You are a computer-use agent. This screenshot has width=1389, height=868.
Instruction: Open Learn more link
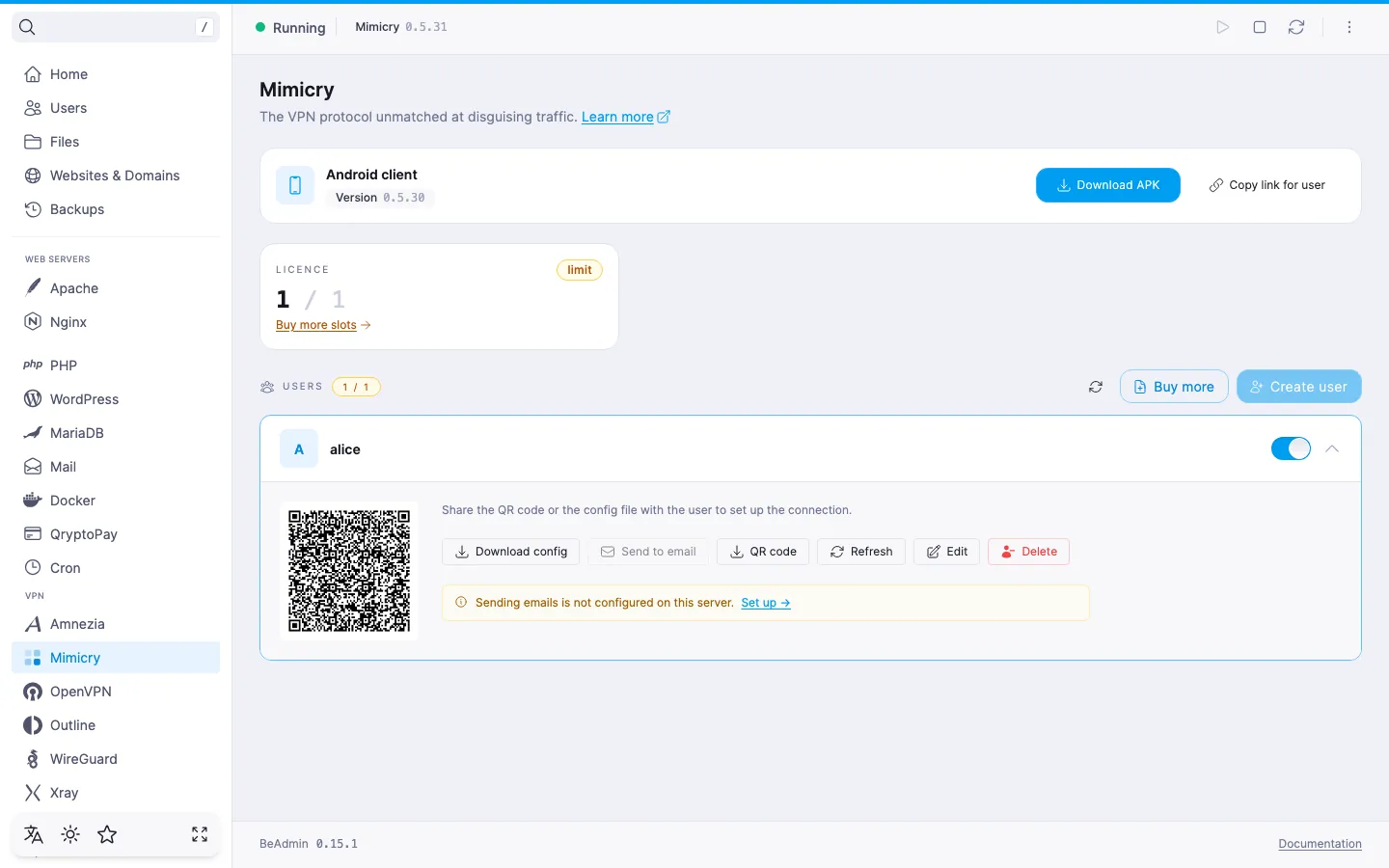[625, 117]
